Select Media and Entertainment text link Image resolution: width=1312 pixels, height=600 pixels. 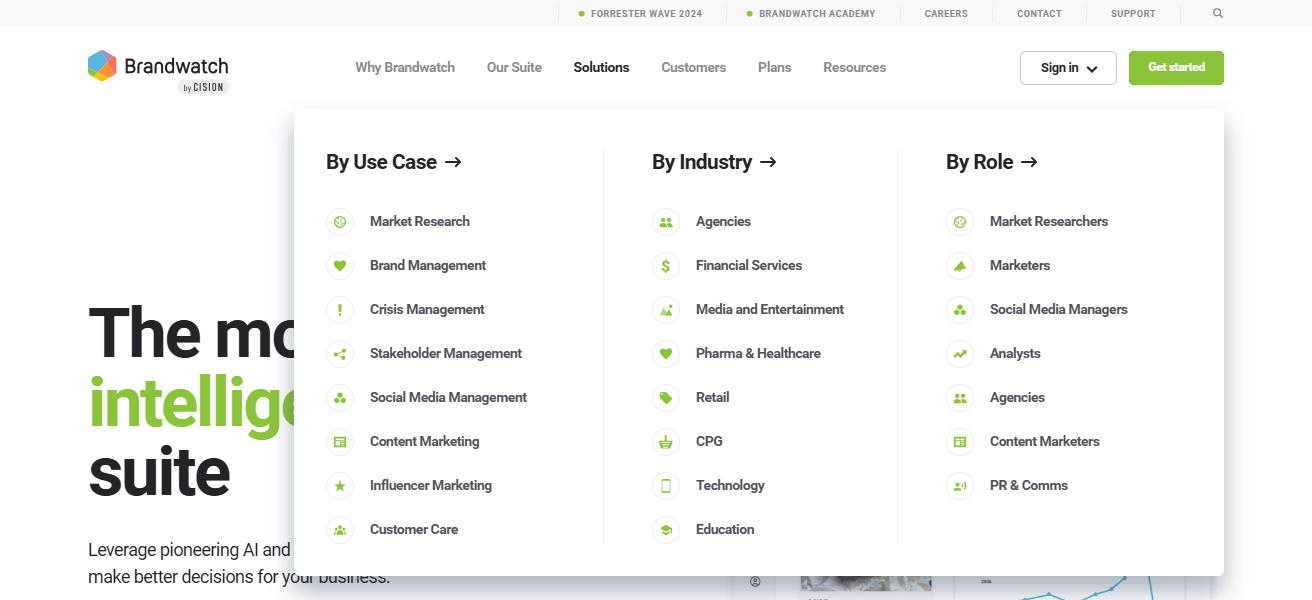[770, 310]
